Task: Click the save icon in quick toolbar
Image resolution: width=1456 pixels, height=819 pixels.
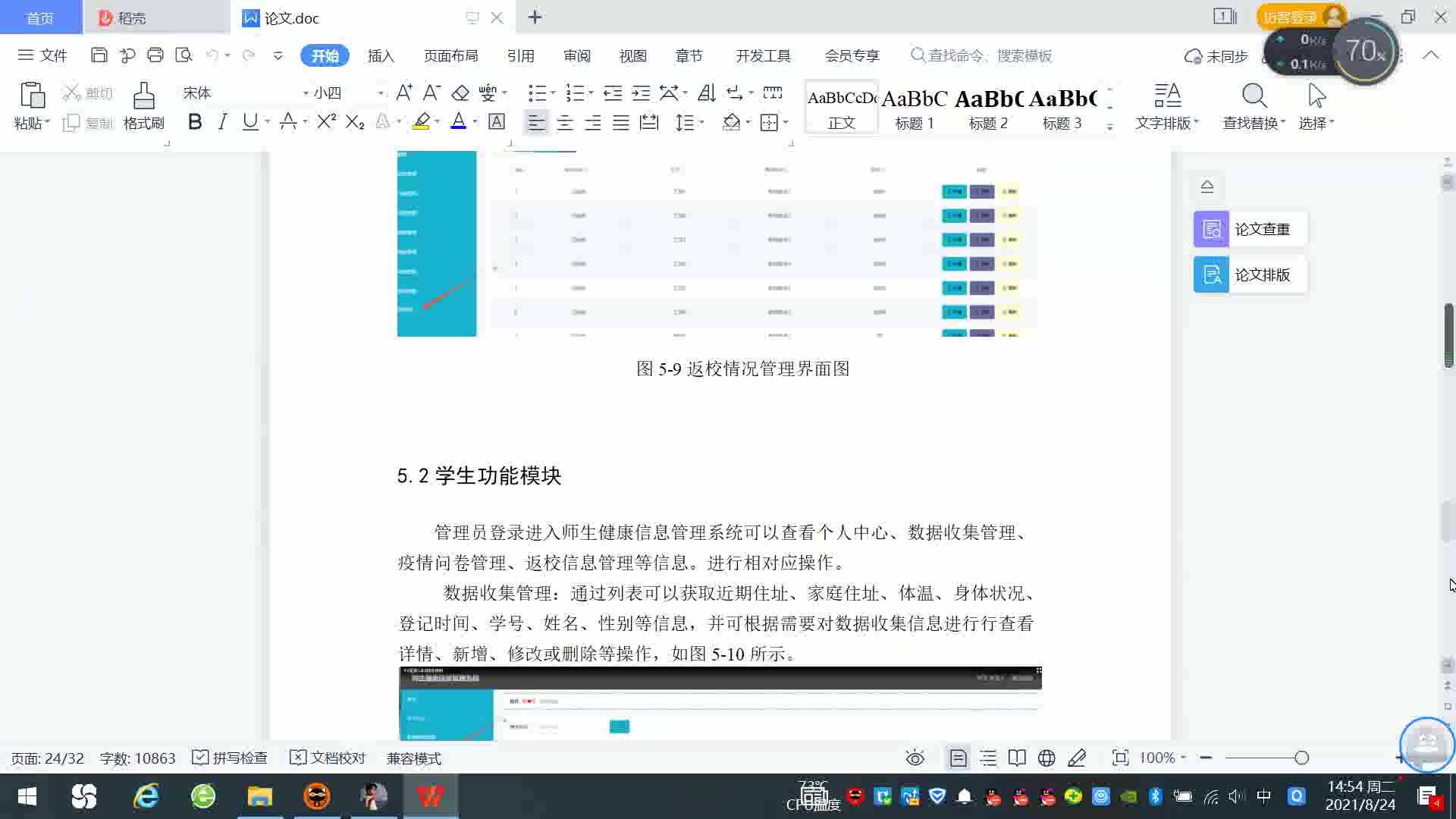Action: click(x=99, y=55)
